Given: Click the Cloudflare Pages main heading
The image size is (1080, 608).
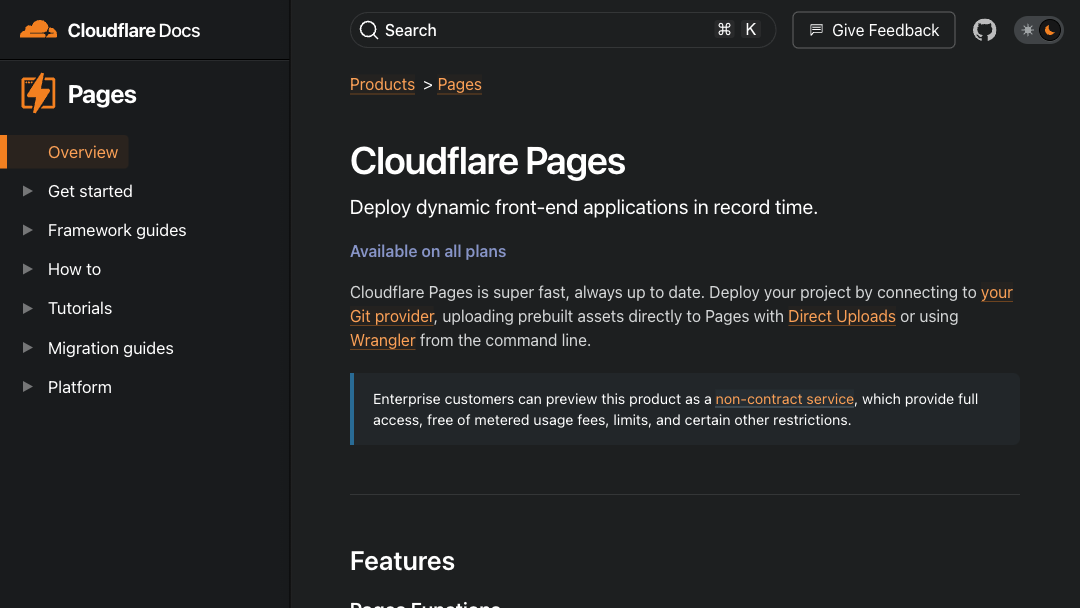Looking at the screenshot, I should (x=488, y=161).
